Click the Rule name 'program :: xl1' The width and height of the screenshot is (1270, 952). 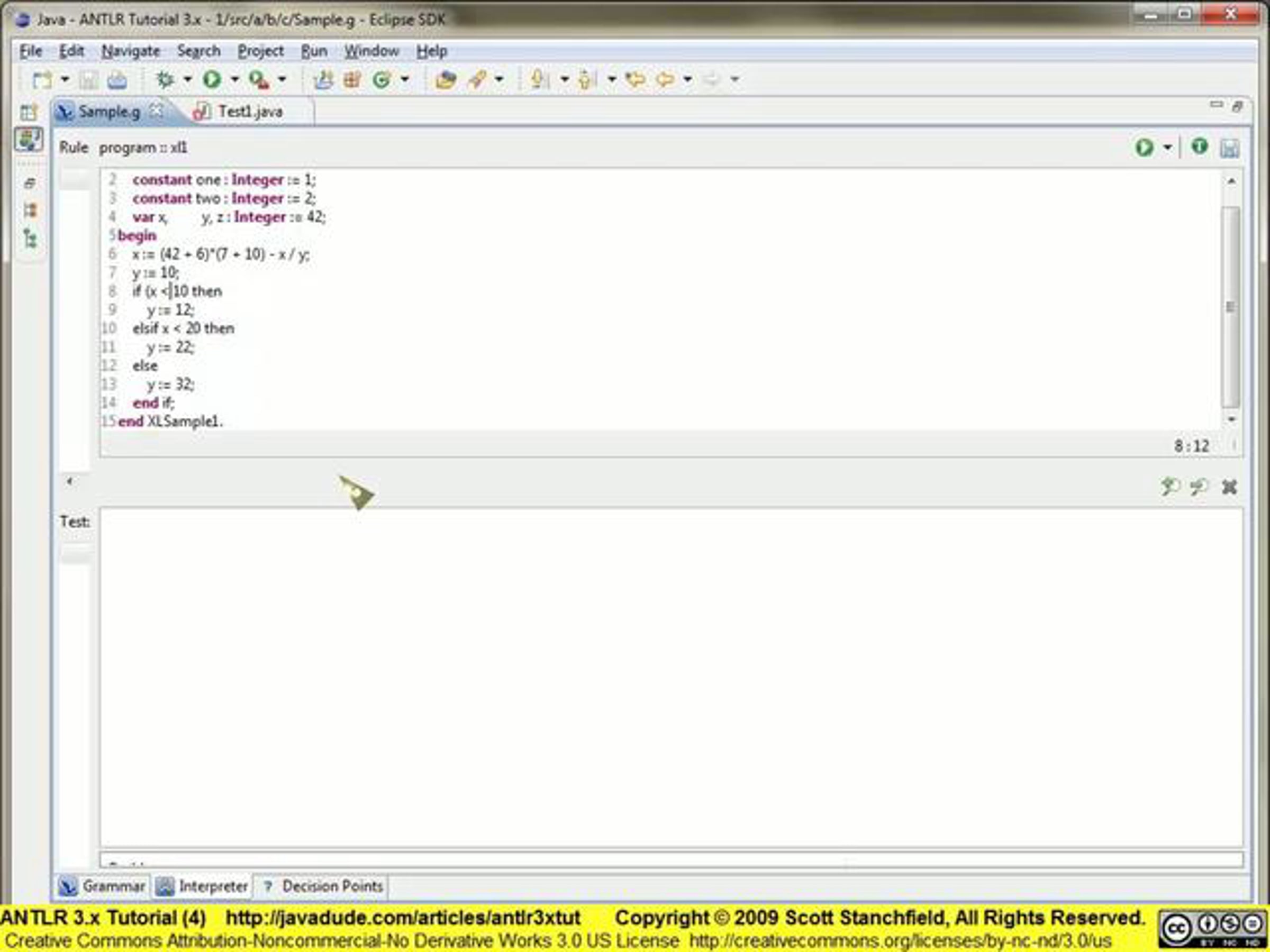[143, 148]
